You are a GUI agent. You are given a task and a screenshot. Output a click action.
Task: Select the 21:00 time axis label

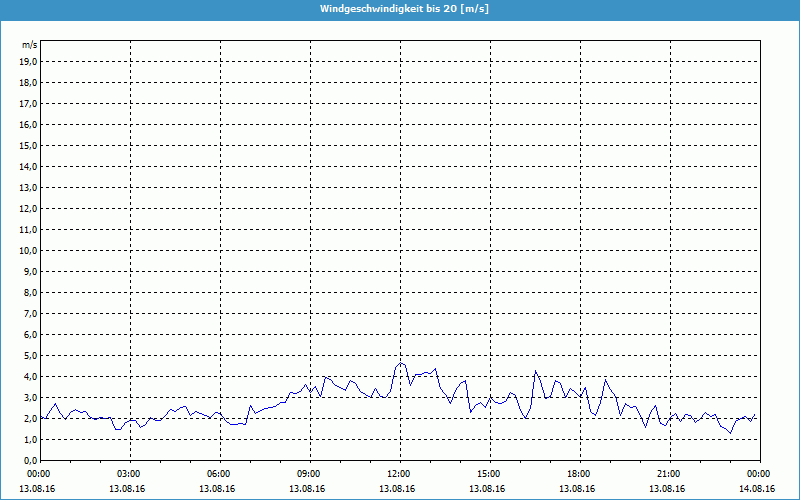669,474
